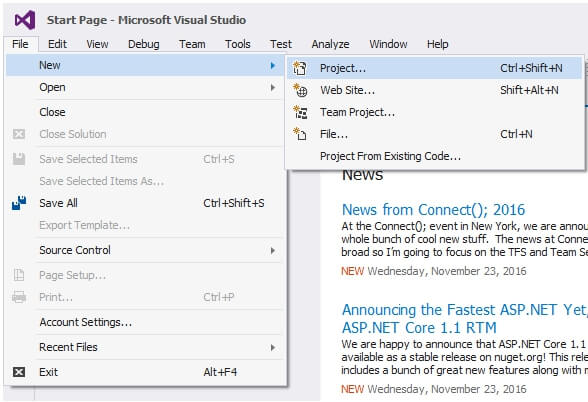Open News from Connect(); 2016 link
The image size is (588, 402).
coord(434,210)
